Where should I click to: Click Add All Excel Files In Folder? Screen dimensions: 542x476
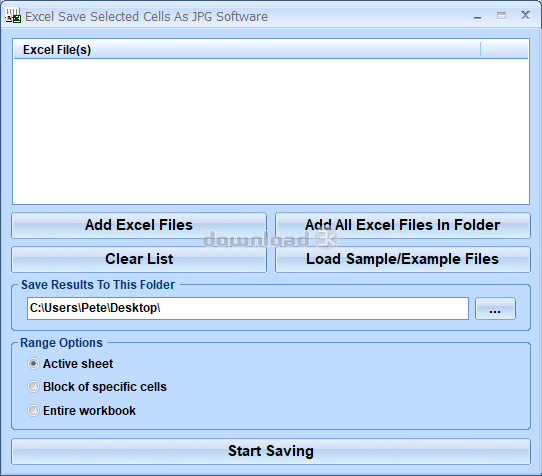(403, 225)
